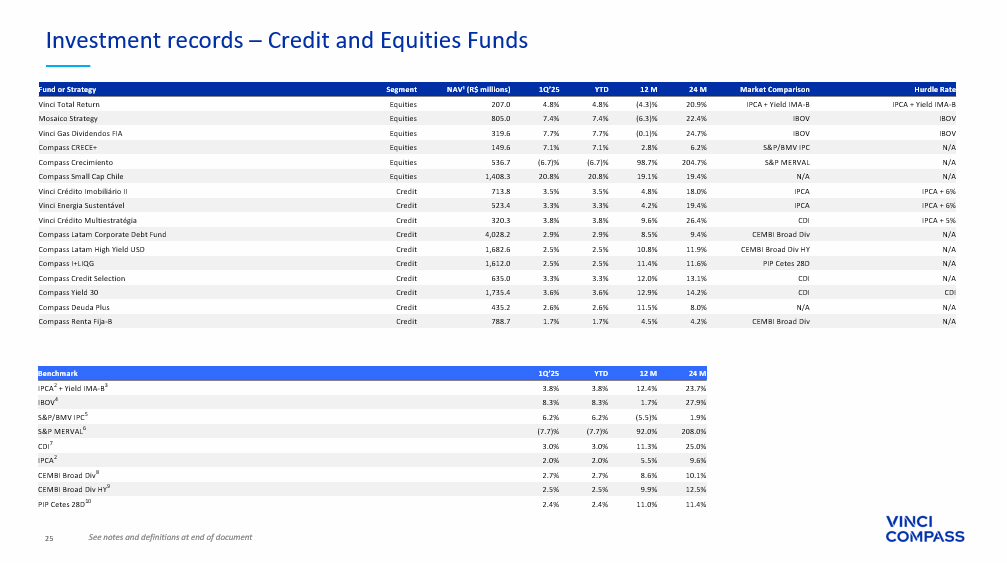Select the 'IPCA + 5%' hurdle rate
This screenshot has width=1007, height=563.
coord(939,220)
